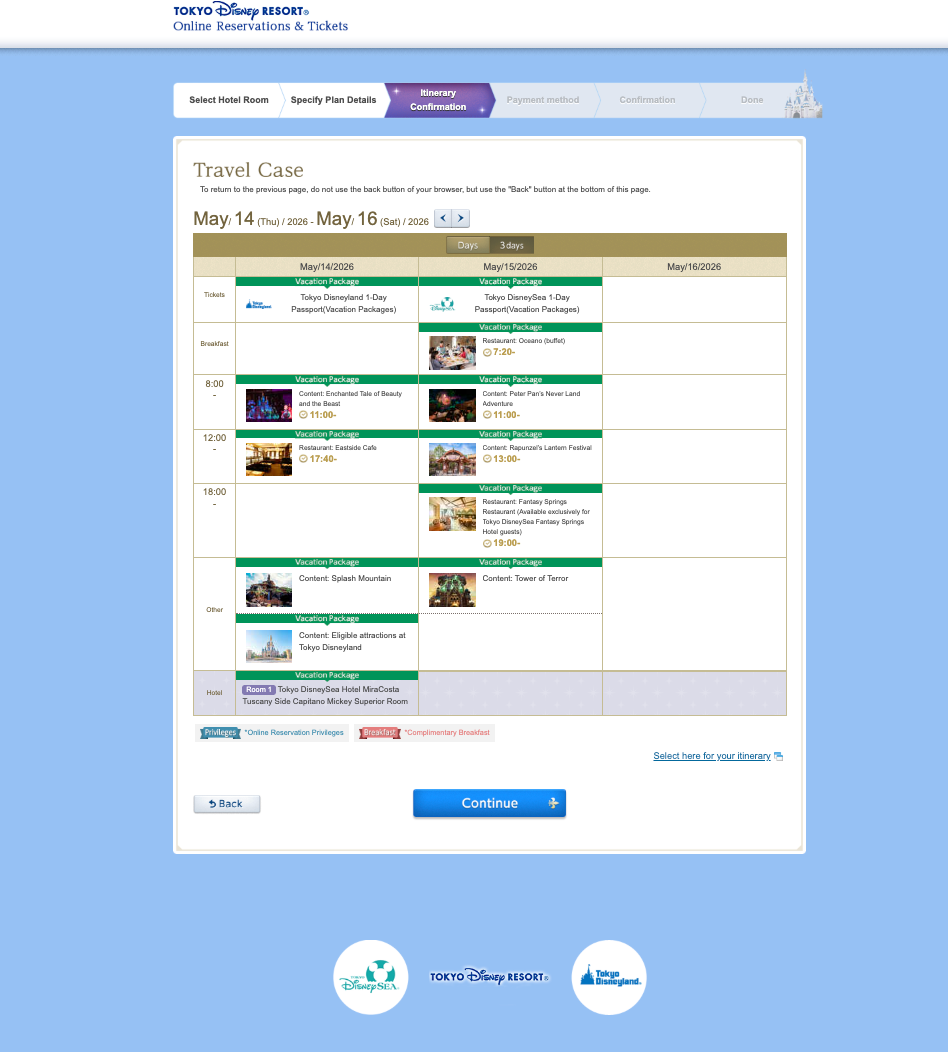Click Content: Splash Mountain text
This screenshot has width=948, height=1052.
(x=345, y=578)
